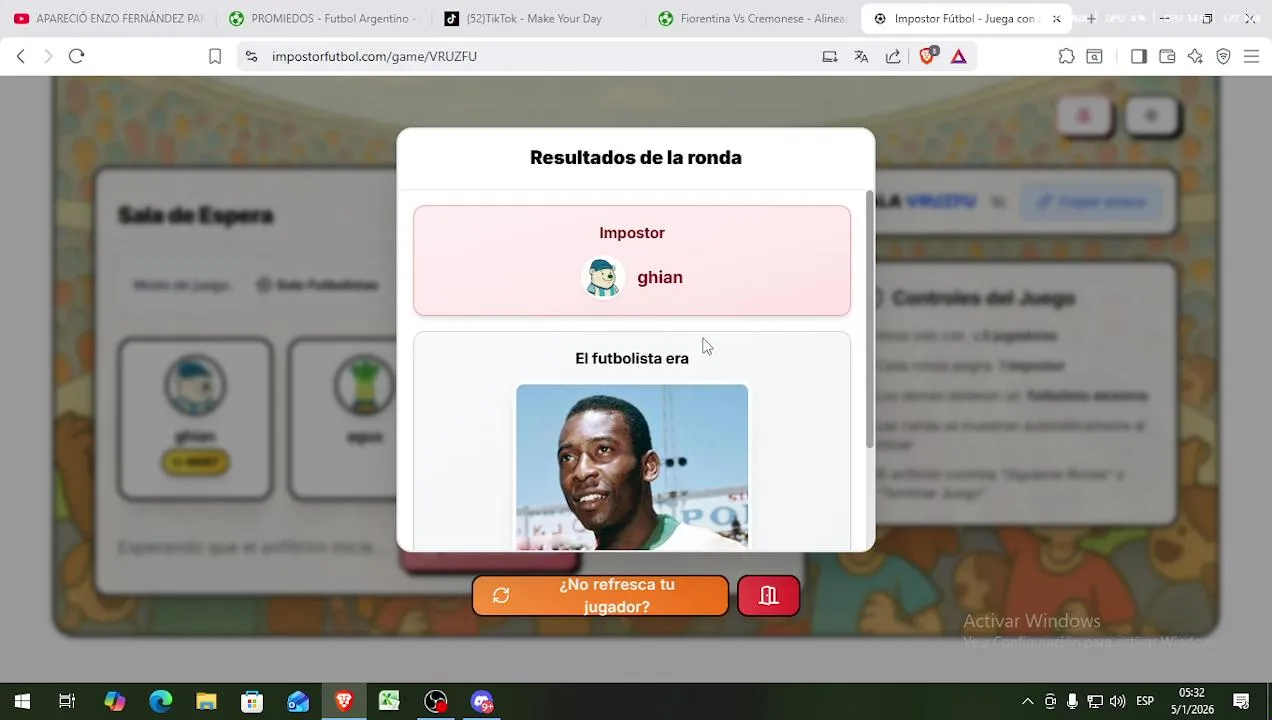Close the Impostor Fútbol tab
Screen dimensions: 1272x720
(1056, 18)
